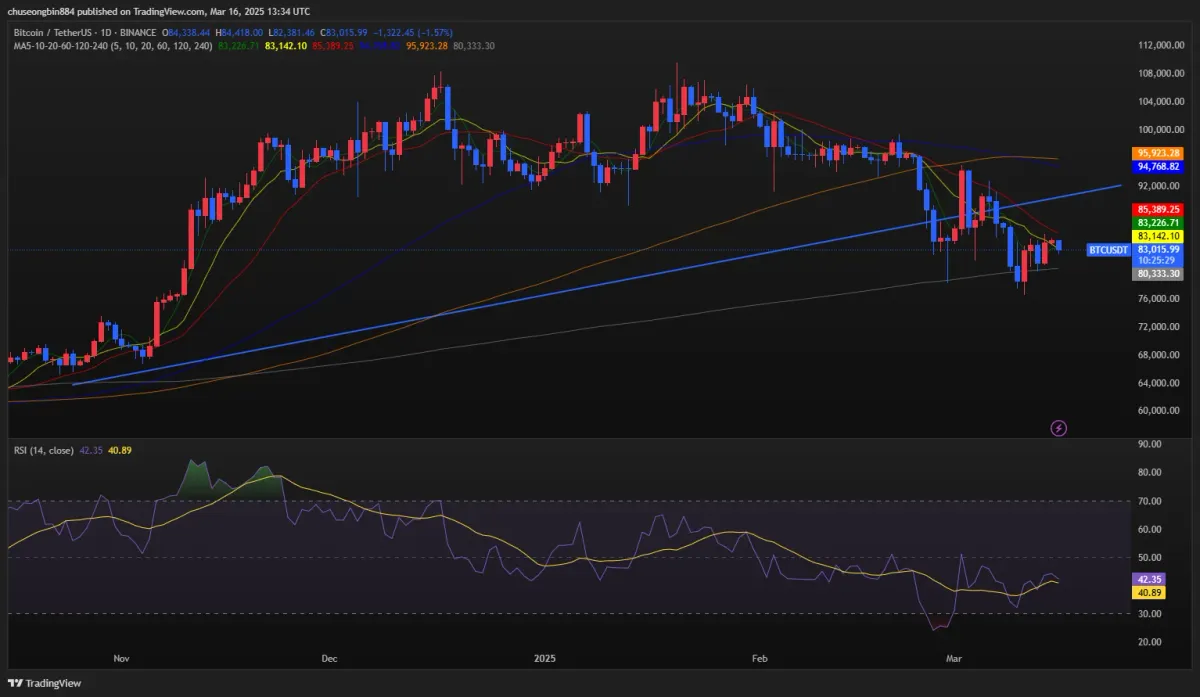
Task: Click the purple lightning bolt icon
Action: [x=1059, y=428]
